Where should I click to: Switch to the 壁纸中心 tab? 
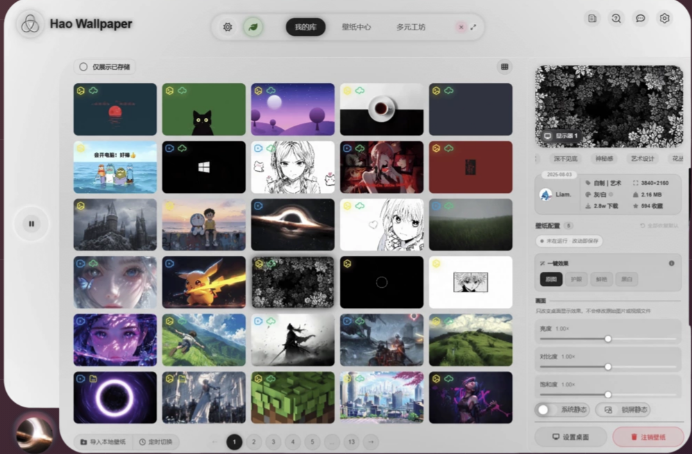tap(356, 27)
